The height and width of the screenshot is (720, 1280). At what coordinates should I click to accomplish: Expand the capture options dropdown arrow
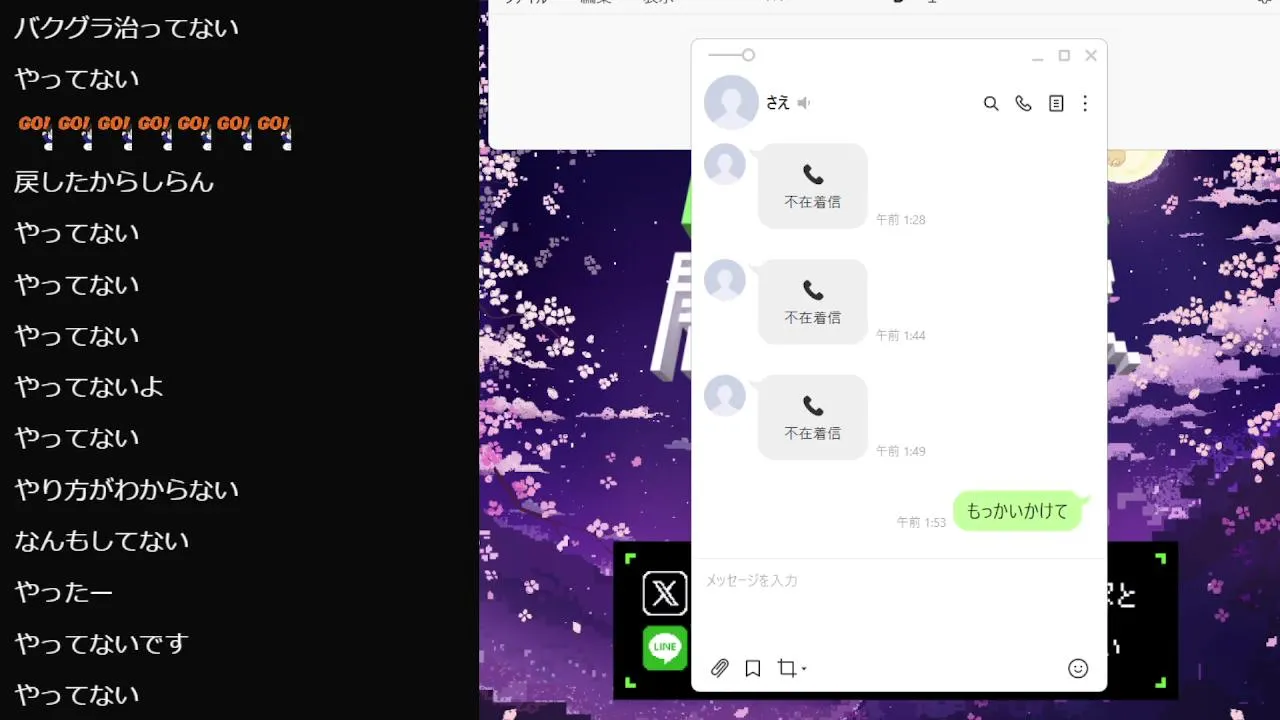pyautogui.click(x=804, y=669)
